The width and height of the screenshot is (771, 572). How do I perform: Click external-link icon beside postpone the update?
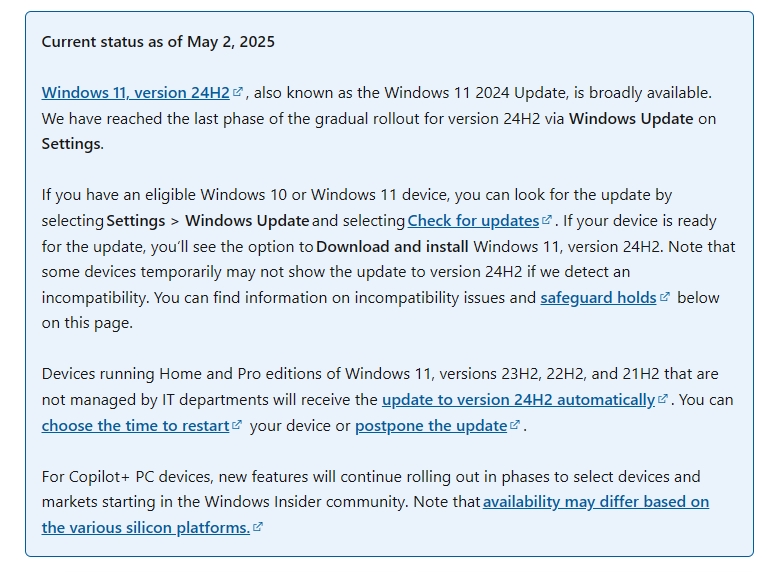coord(515,424)
